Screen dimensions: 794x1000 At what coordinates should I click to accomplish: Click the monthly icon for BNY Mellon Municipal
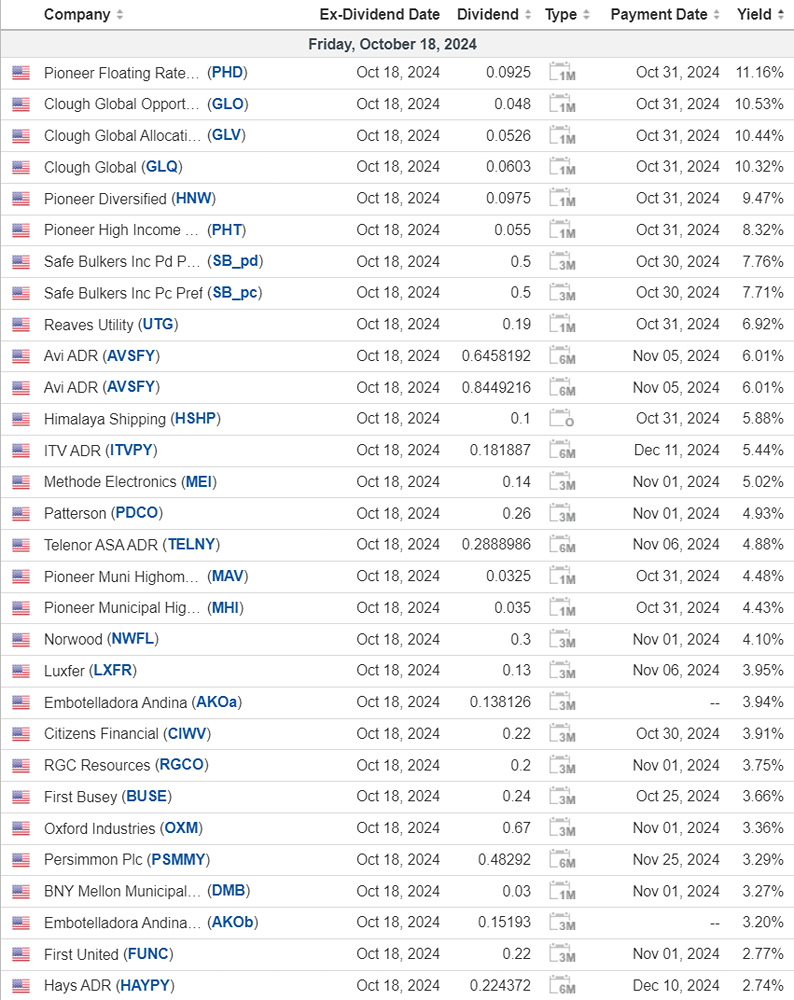(562, 891)
